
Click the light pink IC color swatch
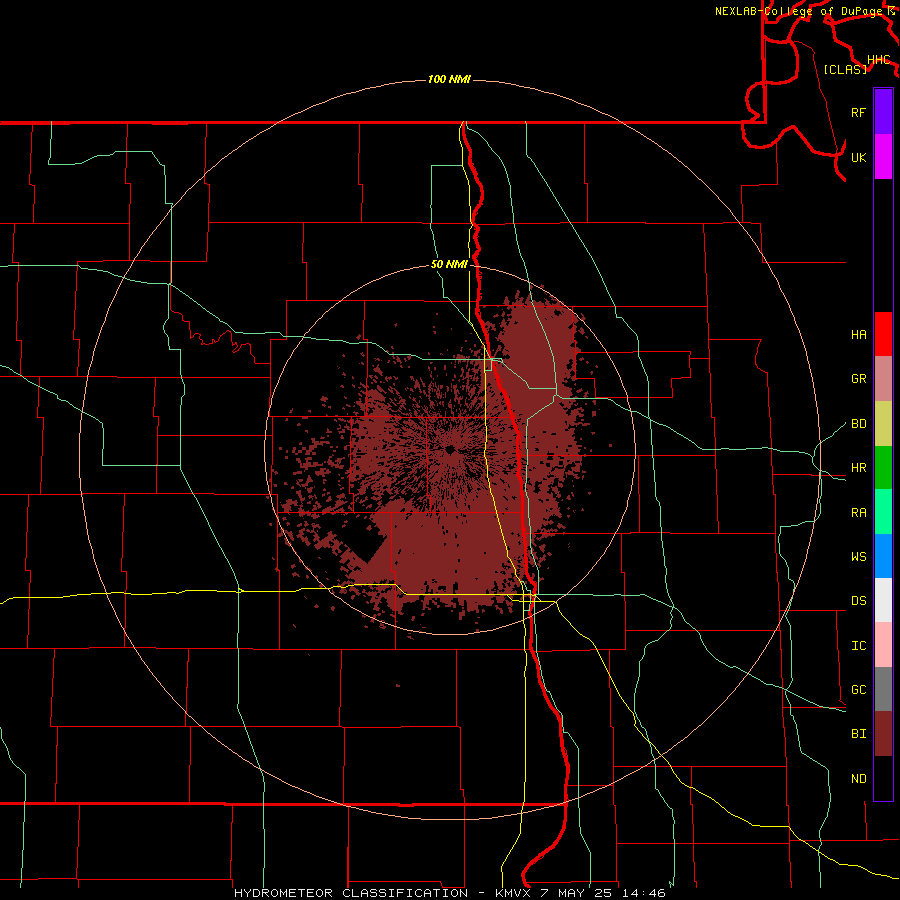pos(883,645)
